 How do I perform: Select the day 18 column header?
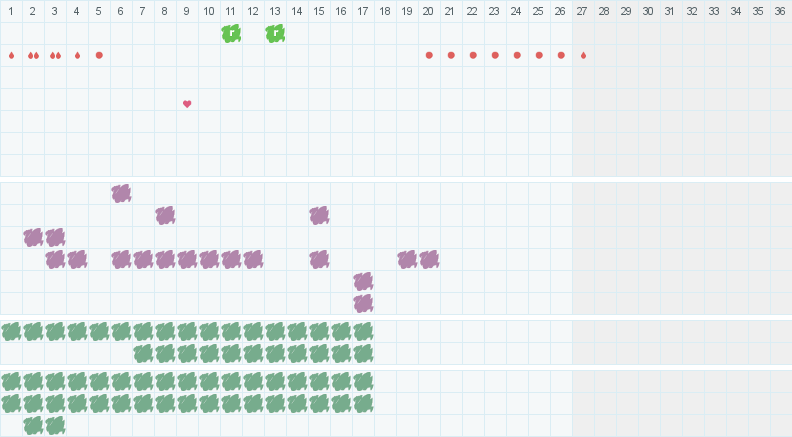(x=385, y=11)
